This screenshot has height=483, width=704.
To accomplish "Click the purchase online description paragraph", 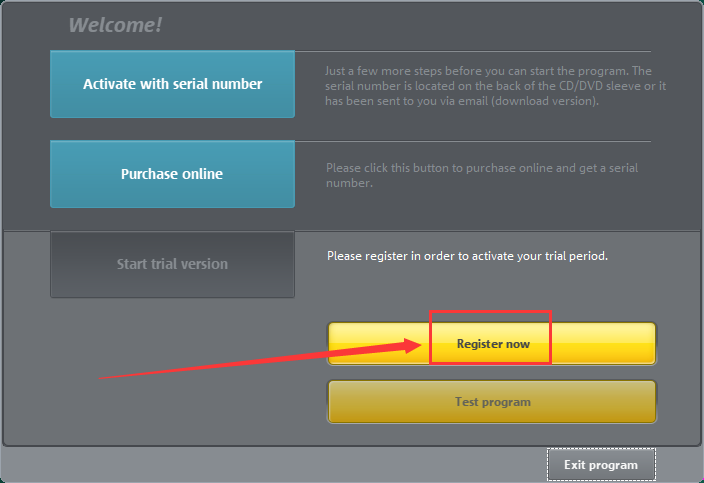I will click(482, 175).
